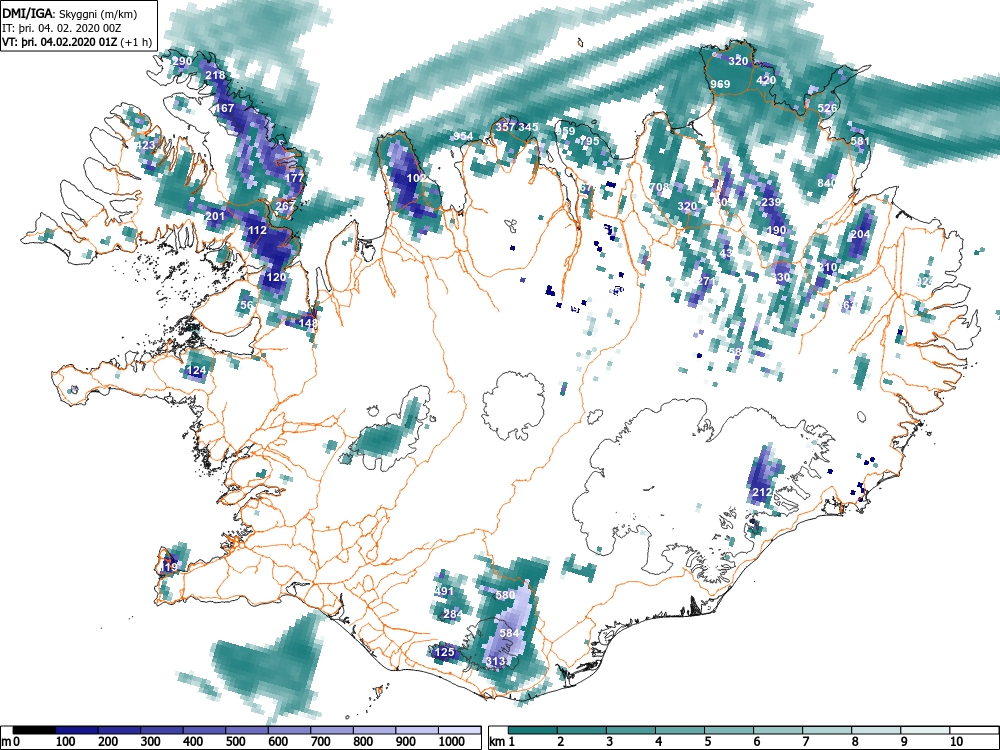Select the metre scale swatch between 400 and 500

tap(205, 730)
